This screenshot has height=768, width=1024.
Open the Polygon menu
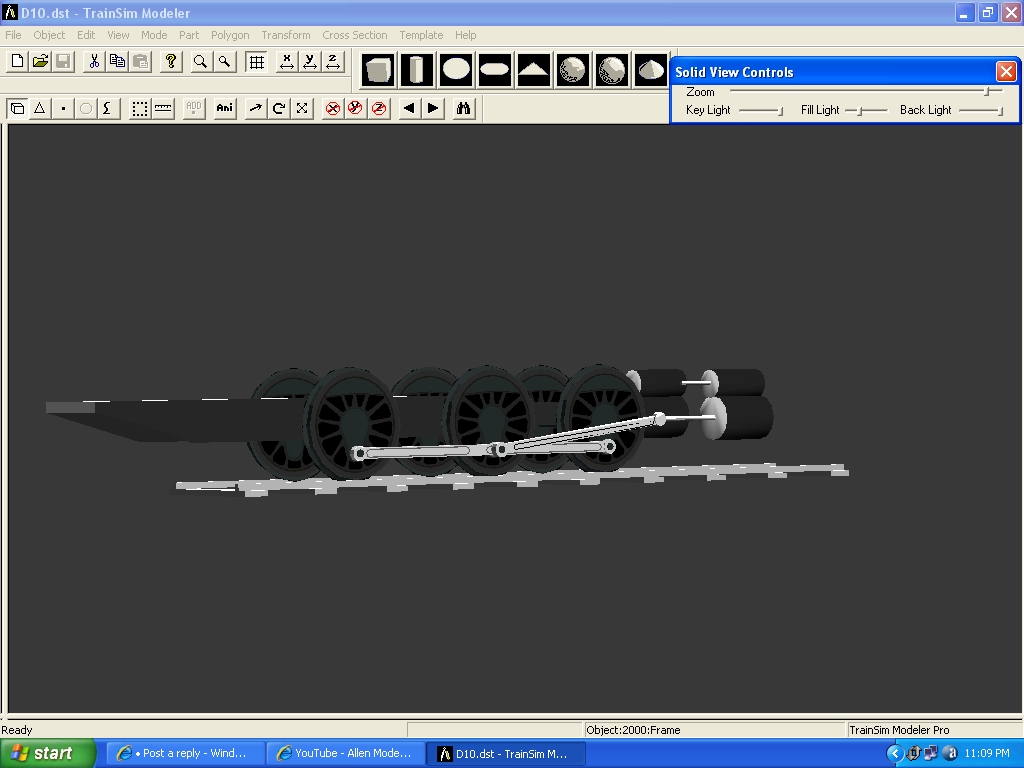point(230,35)
